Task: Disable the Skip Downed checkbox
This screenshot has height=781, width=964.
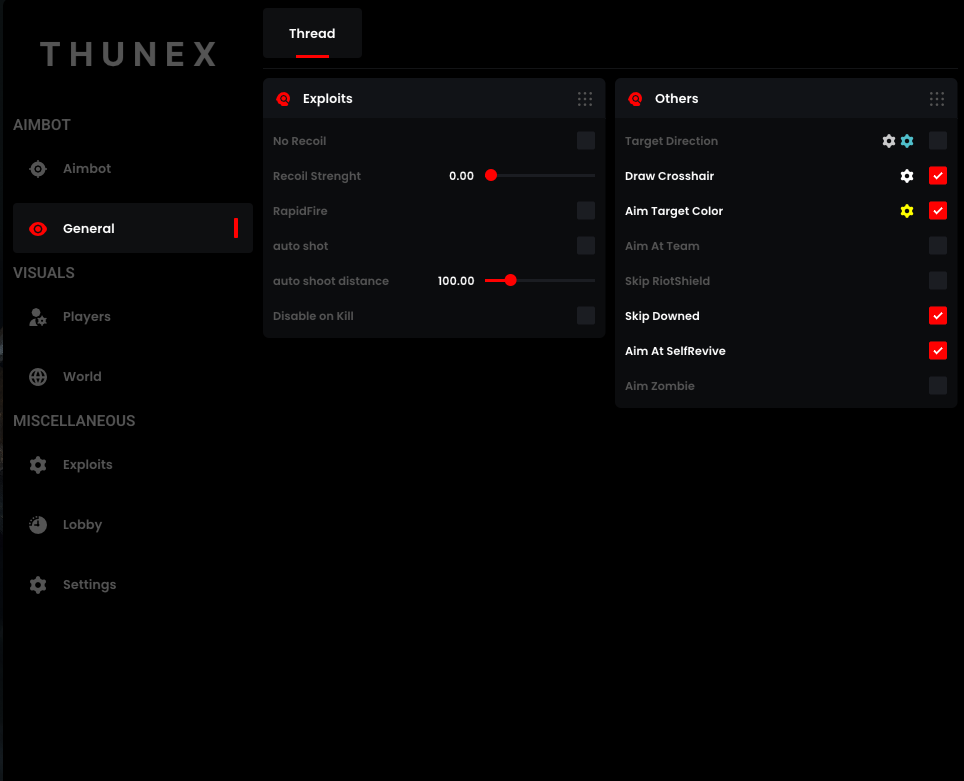Action: click(937, 315)
